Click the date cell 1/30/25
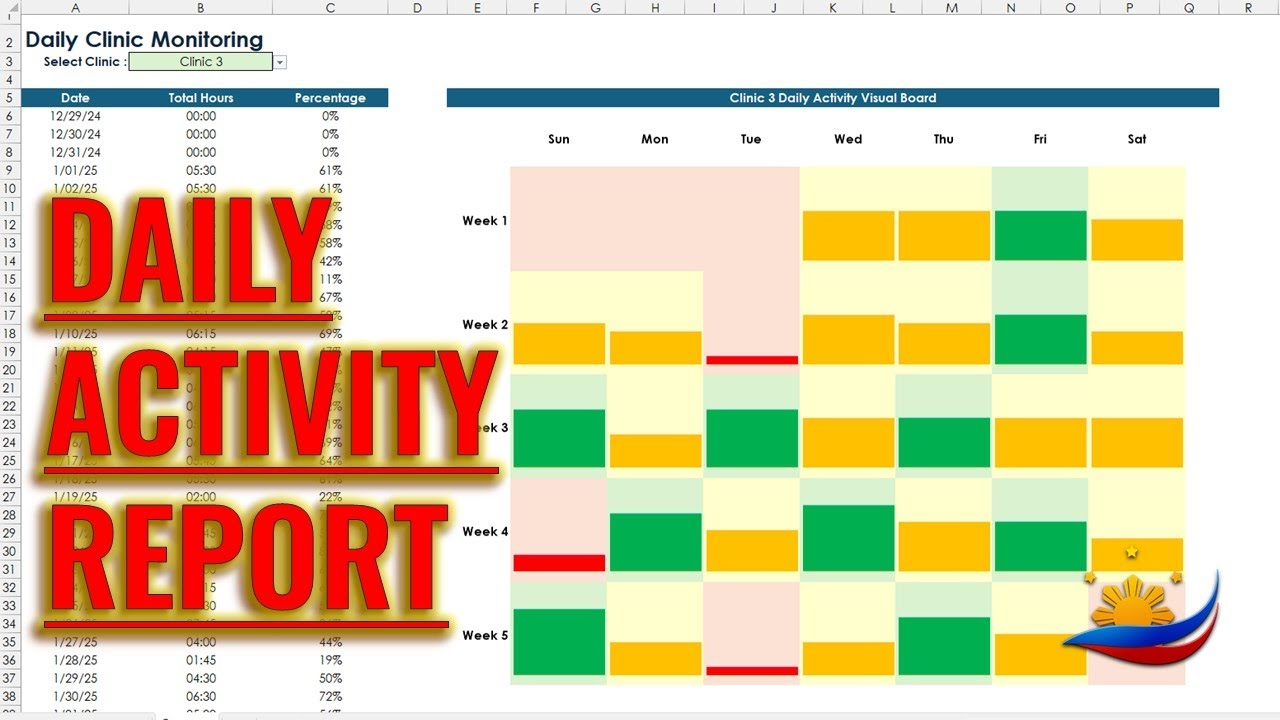Image resolution: width=1280 pixels, height=720 pixels. pyautogui.click(x=75, y=696)
